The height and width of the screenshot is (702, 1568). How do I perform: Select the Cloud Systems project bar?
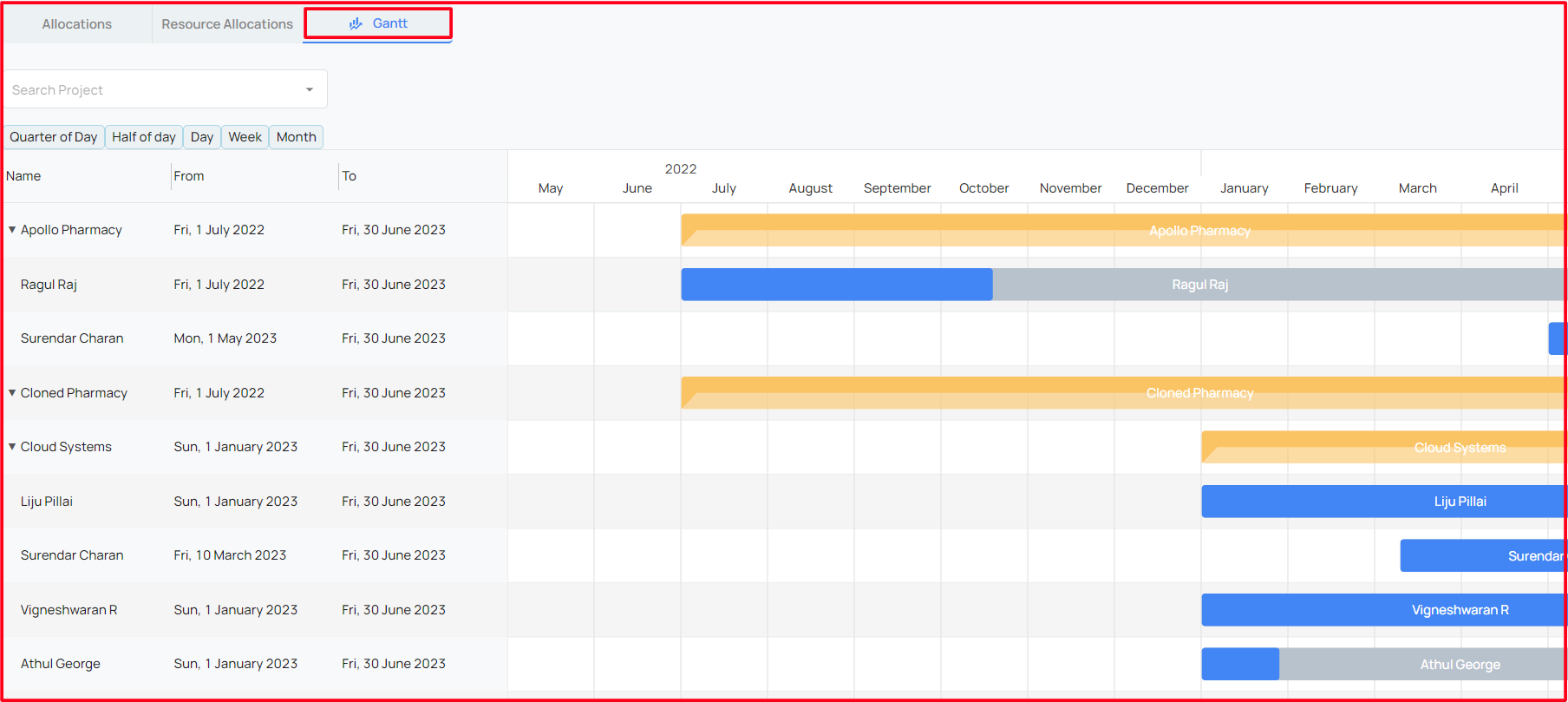(1383, 447)
